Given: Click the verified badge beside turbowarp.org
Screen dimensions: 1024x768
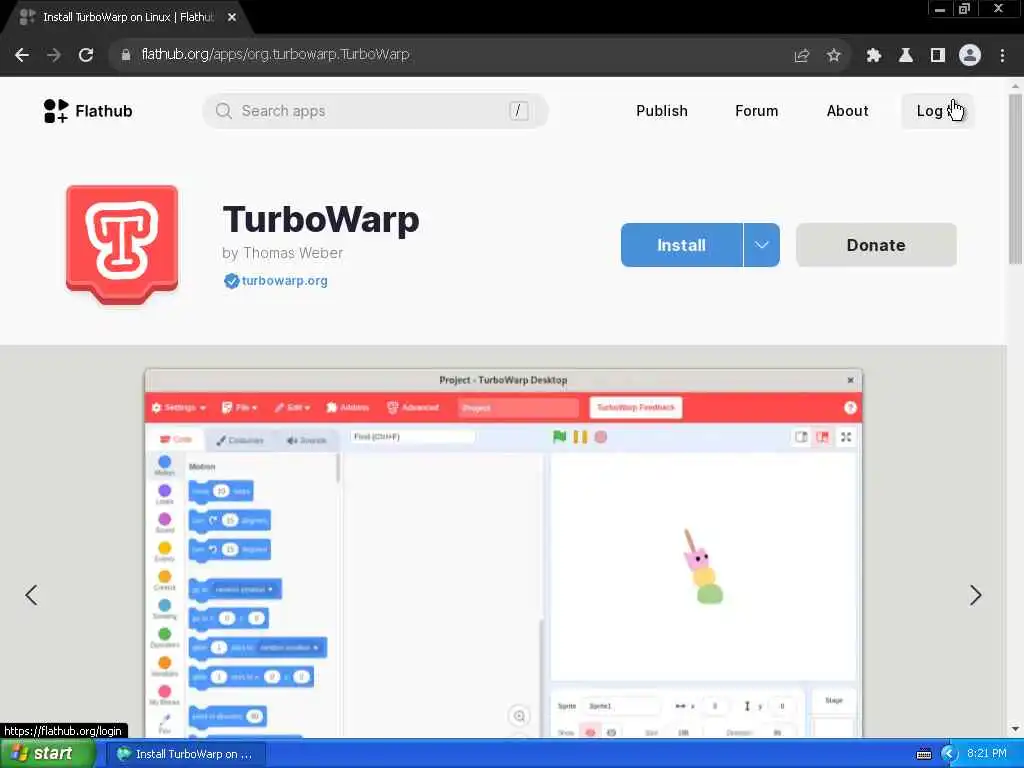Looking at the screenshot, I should coord(231,281).
